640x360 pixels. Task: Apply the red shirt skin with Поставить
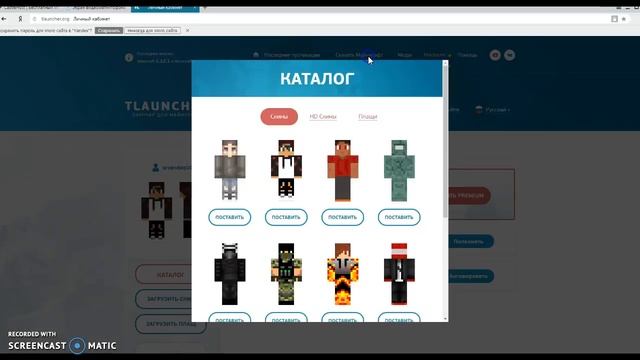click(342, 217)
